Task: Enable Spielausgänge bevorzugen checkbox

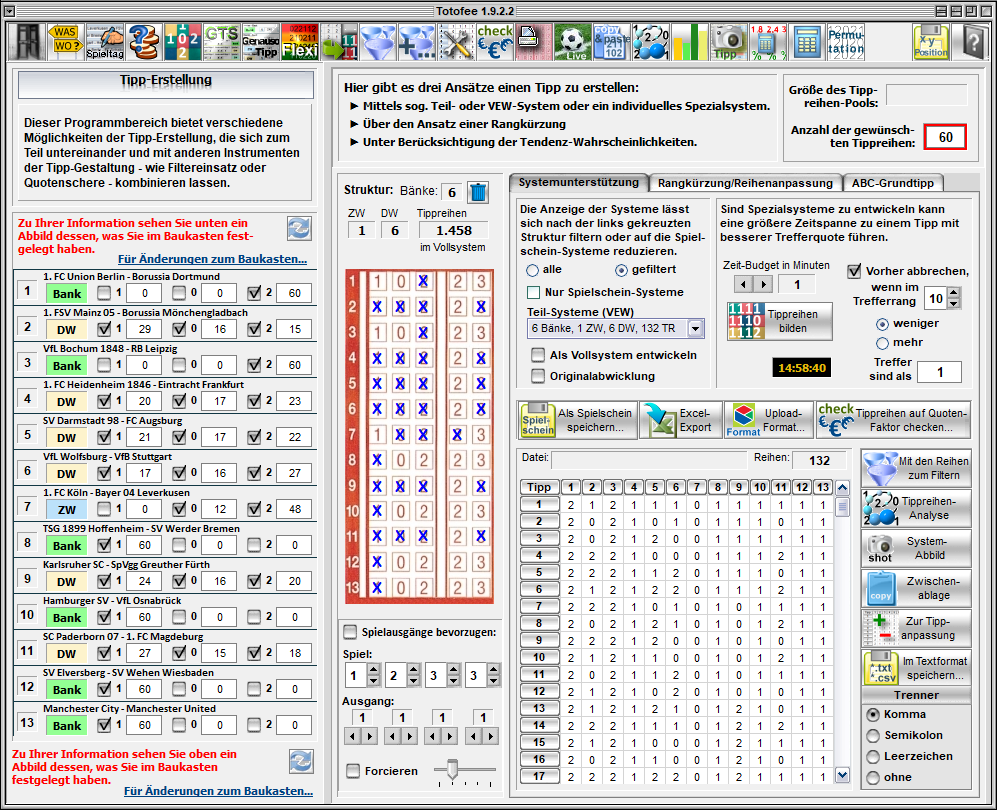Action: [350, 632]
